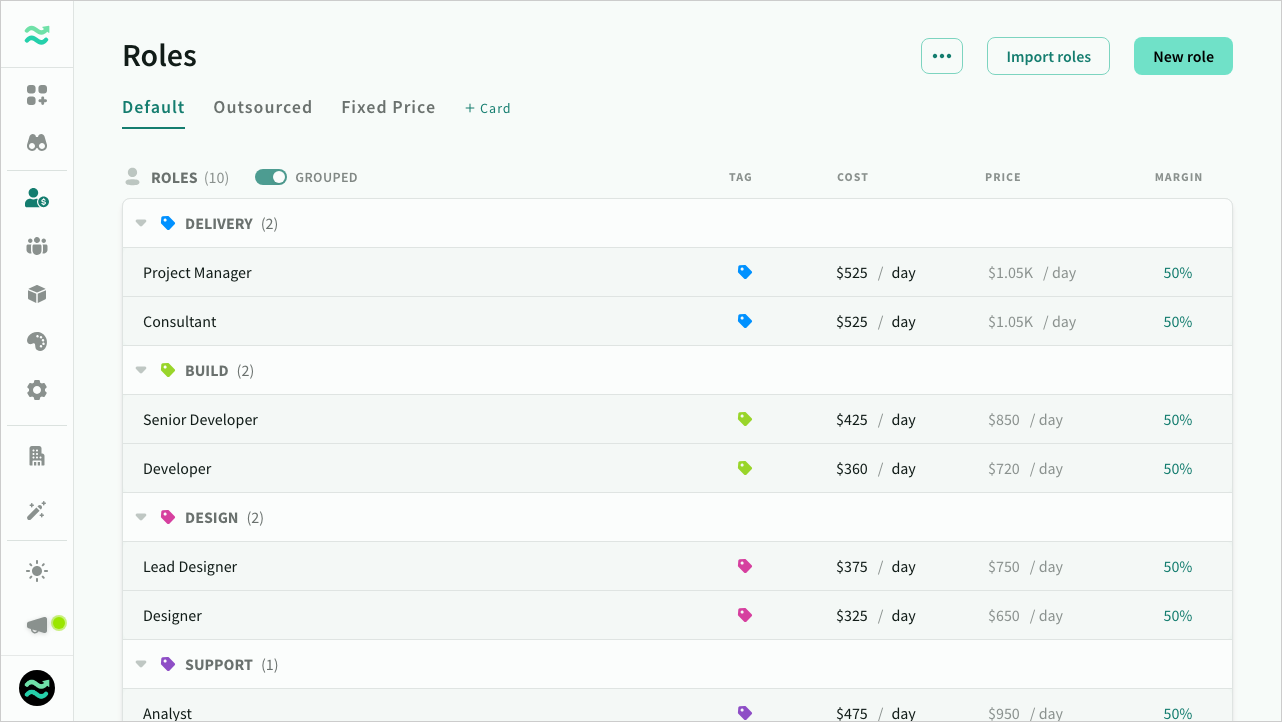Click the building icon in sidebar

coord(37,456)
